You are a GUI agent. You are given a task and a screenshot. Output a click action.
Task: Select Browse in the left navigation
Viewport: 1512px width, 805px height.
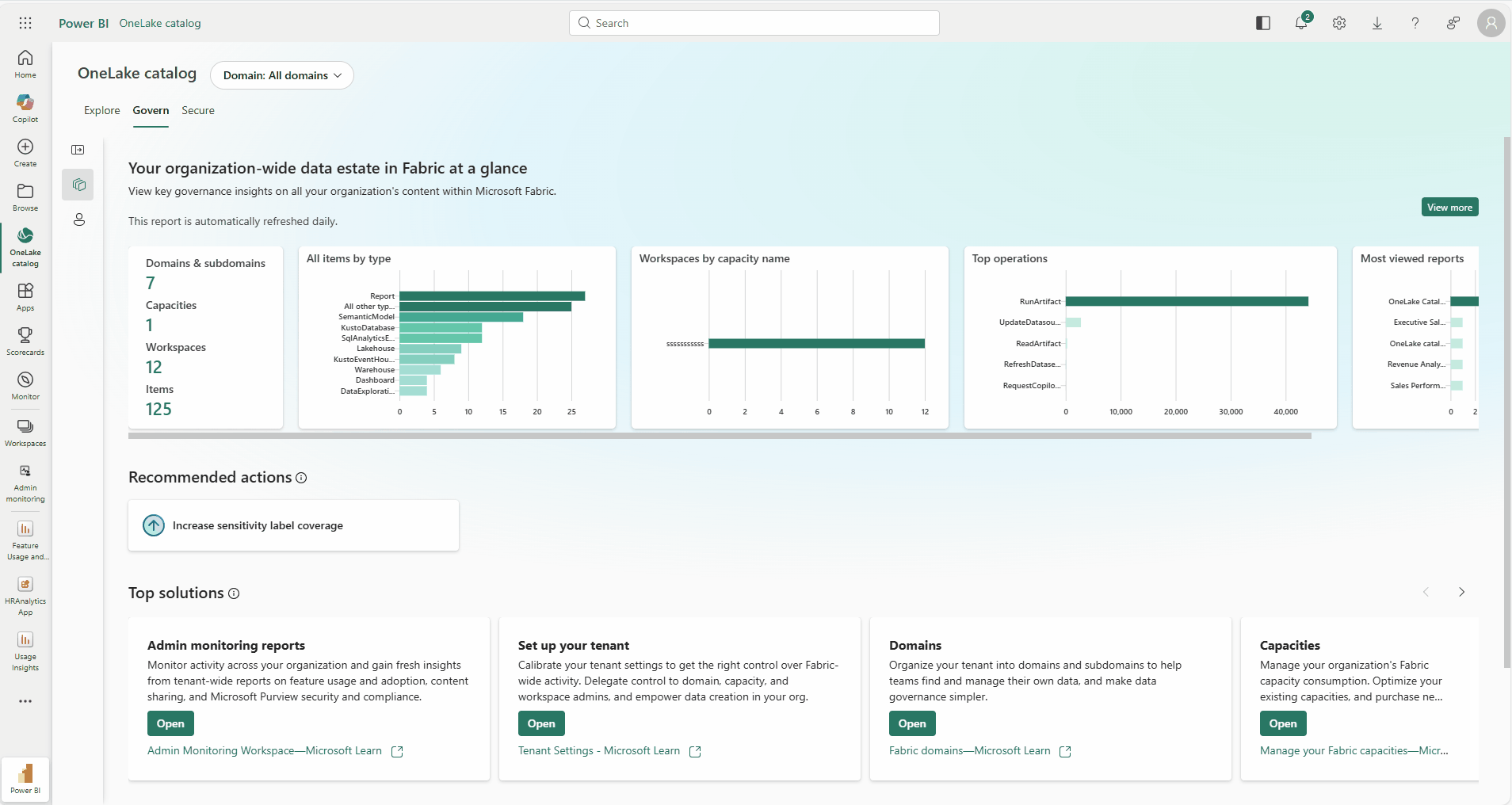(25, 197)
